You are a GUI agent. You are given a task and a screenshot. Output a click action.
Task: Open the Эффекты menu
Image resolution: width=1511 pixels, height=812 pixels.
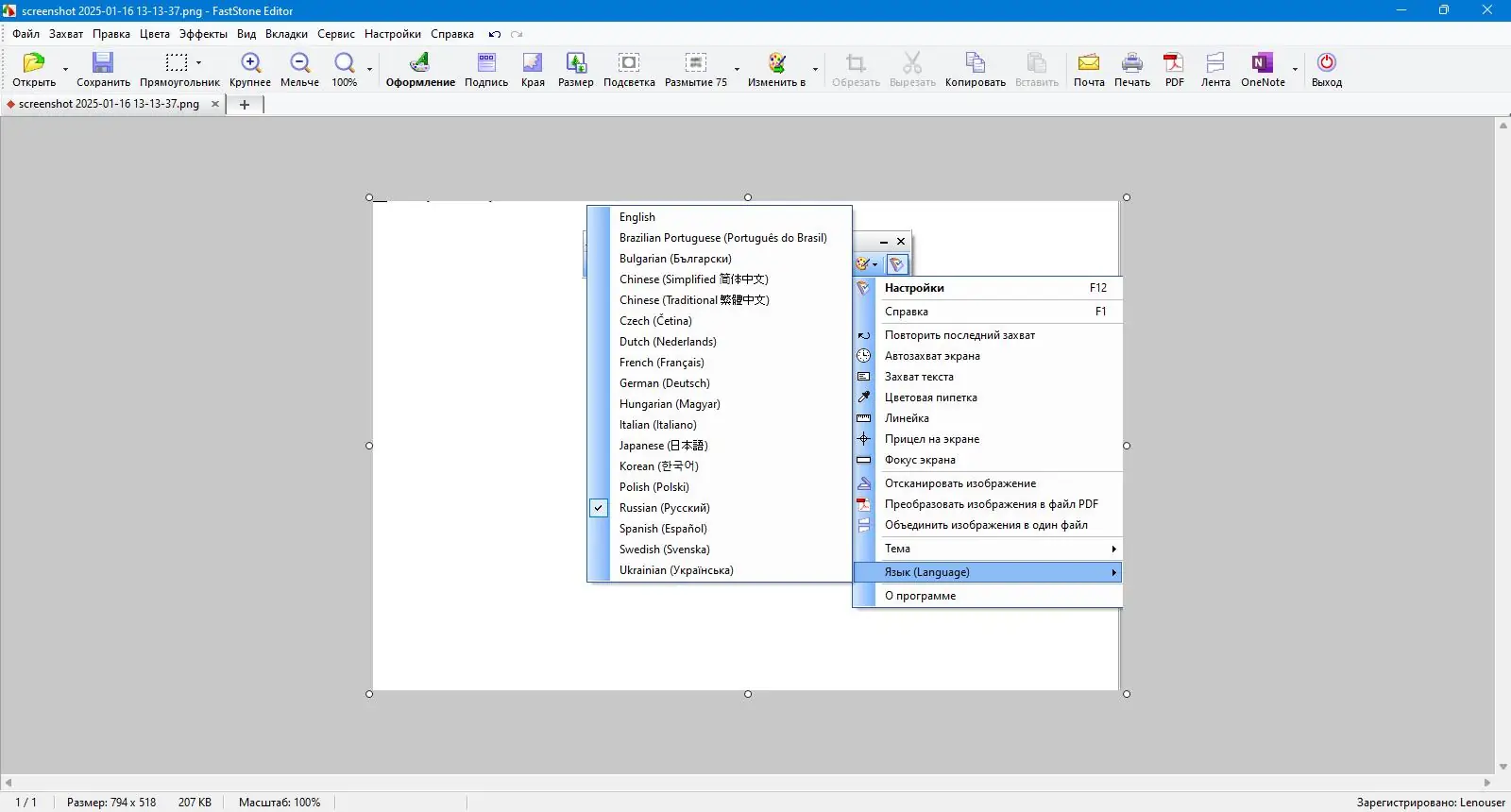pos(203,34)
